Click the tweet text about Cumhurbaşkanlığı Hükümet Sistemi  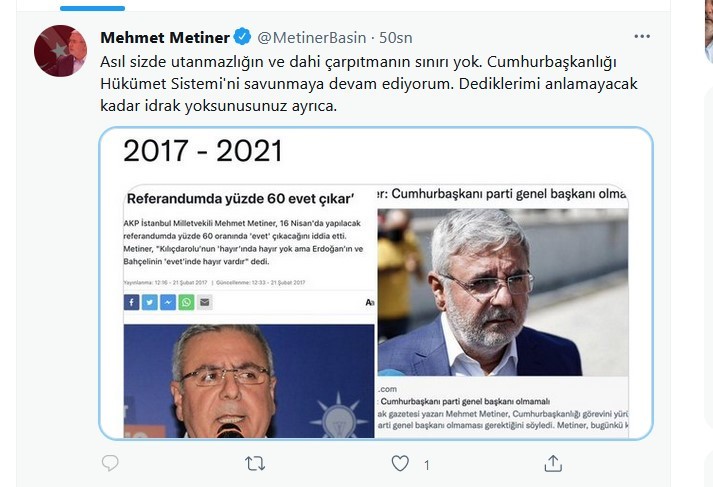click(x=368, y=84)
